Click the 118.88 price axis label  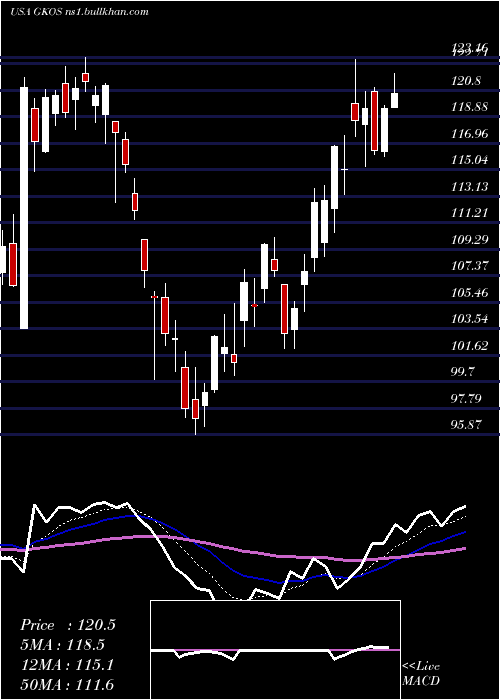(x=469, y=107)
